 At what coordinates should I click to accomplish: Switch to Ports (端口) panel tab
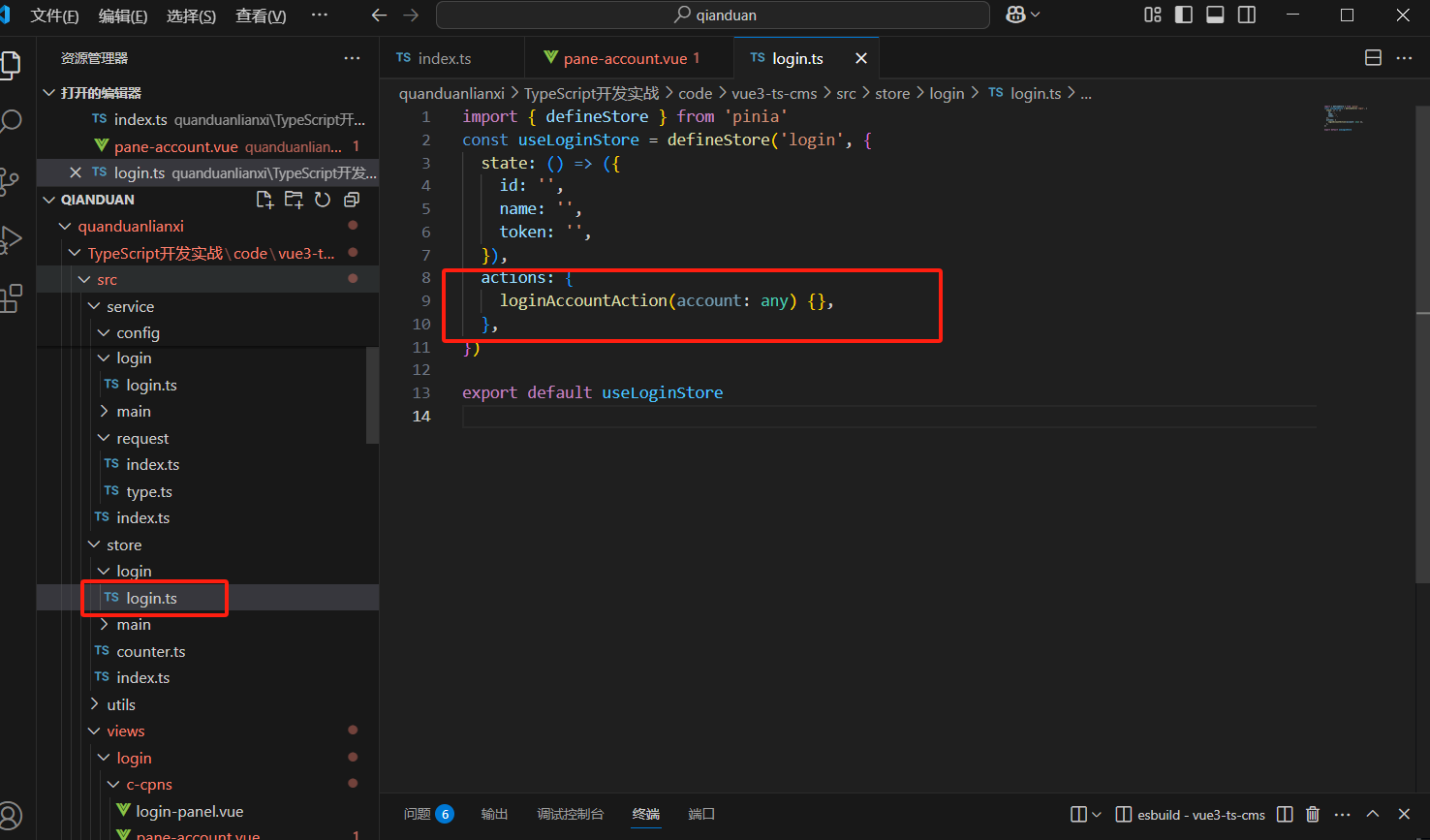(701, 814)
